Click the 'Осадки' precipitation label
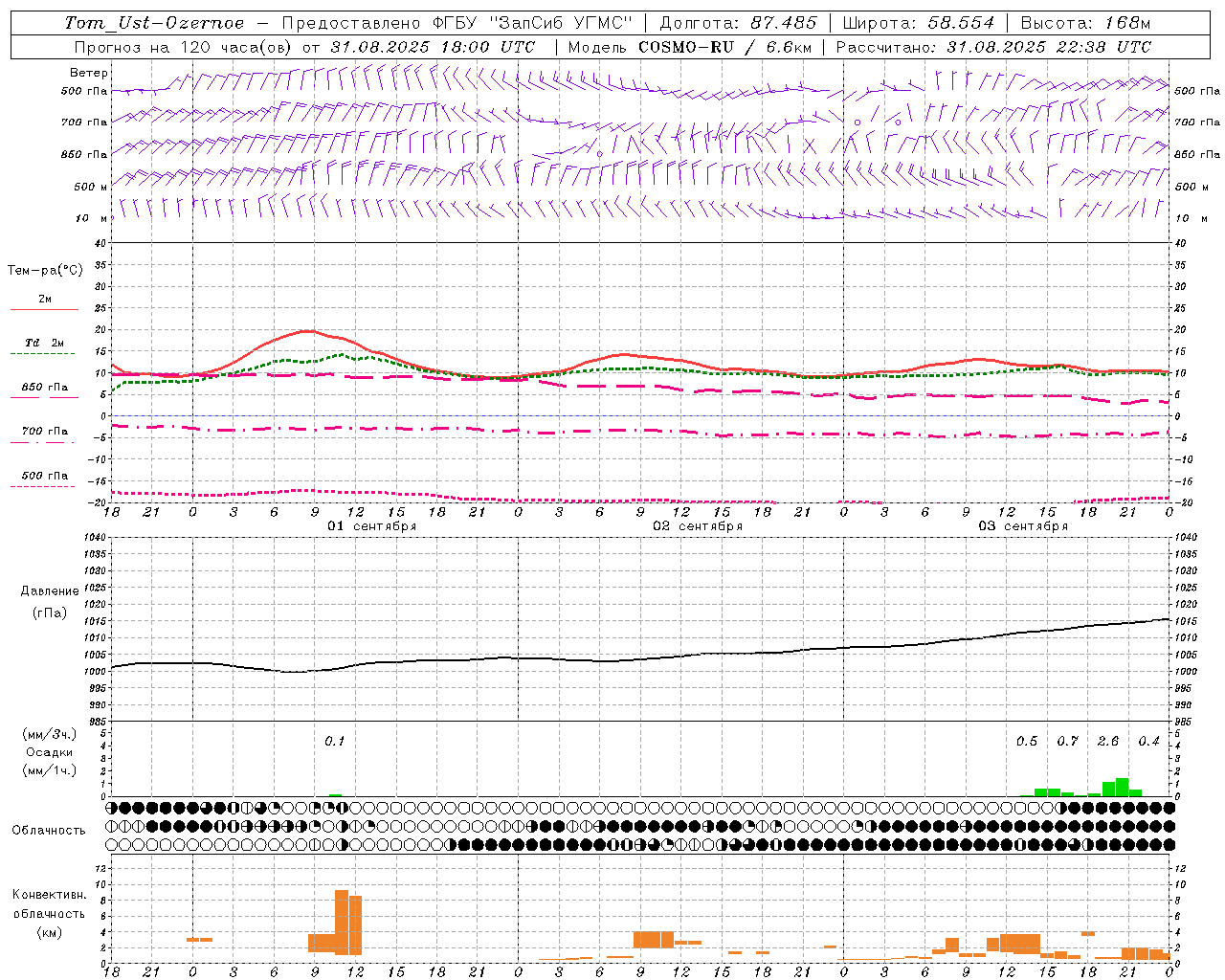Viewport: 1225px width, 980px height. click(49, 752)
